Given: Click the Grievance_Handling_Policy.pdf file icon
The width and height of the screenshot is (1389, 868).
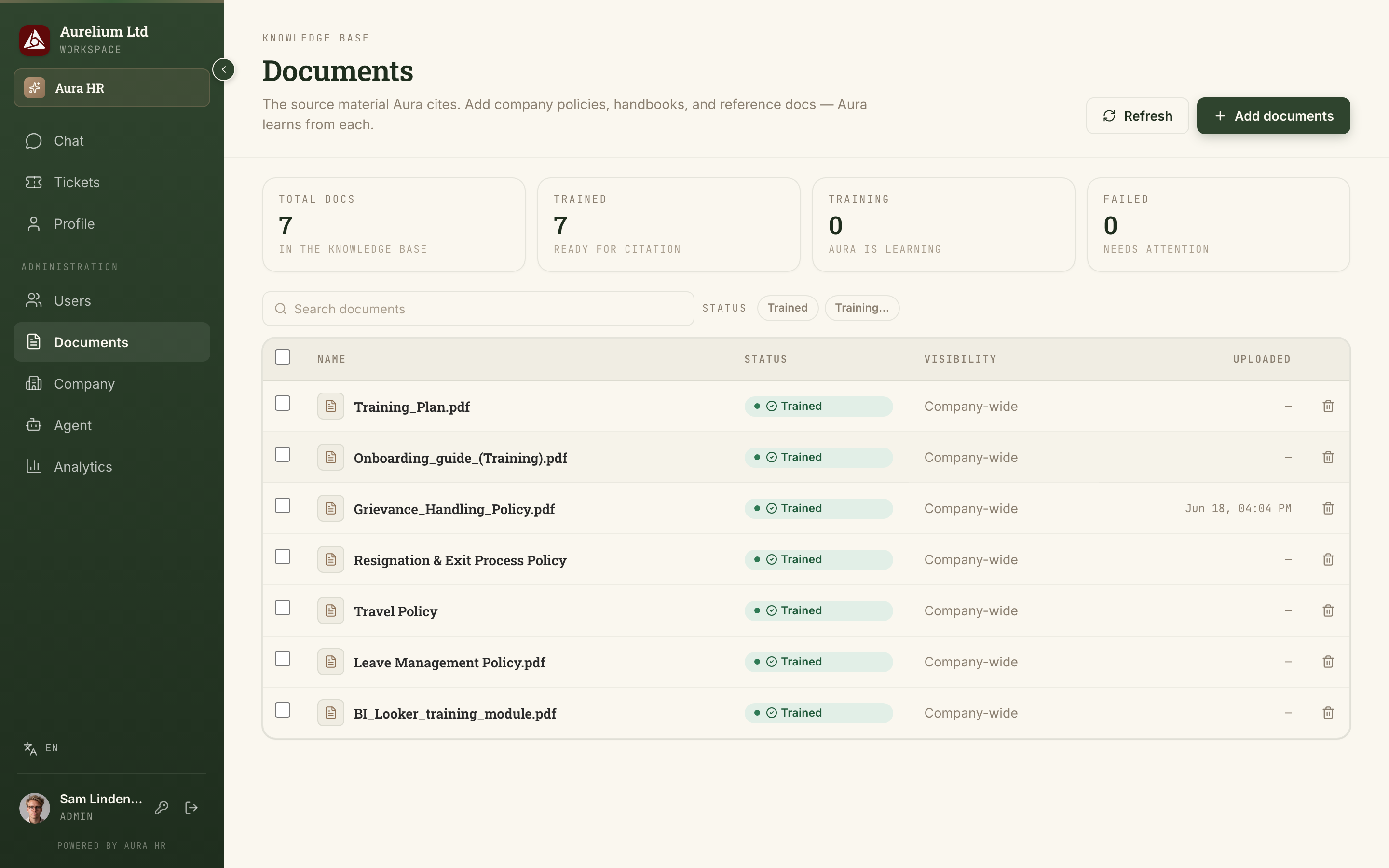Looking at the screenshot, I should pyautogui.click(x=330, y=509).
